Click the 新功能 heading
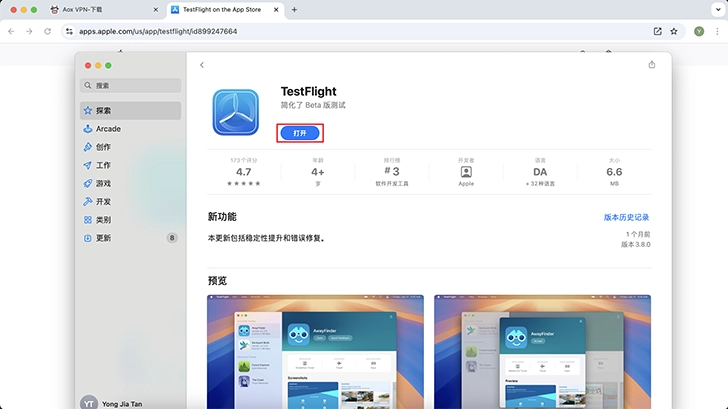This screenshot has height=409, width=728. (222, 217)
